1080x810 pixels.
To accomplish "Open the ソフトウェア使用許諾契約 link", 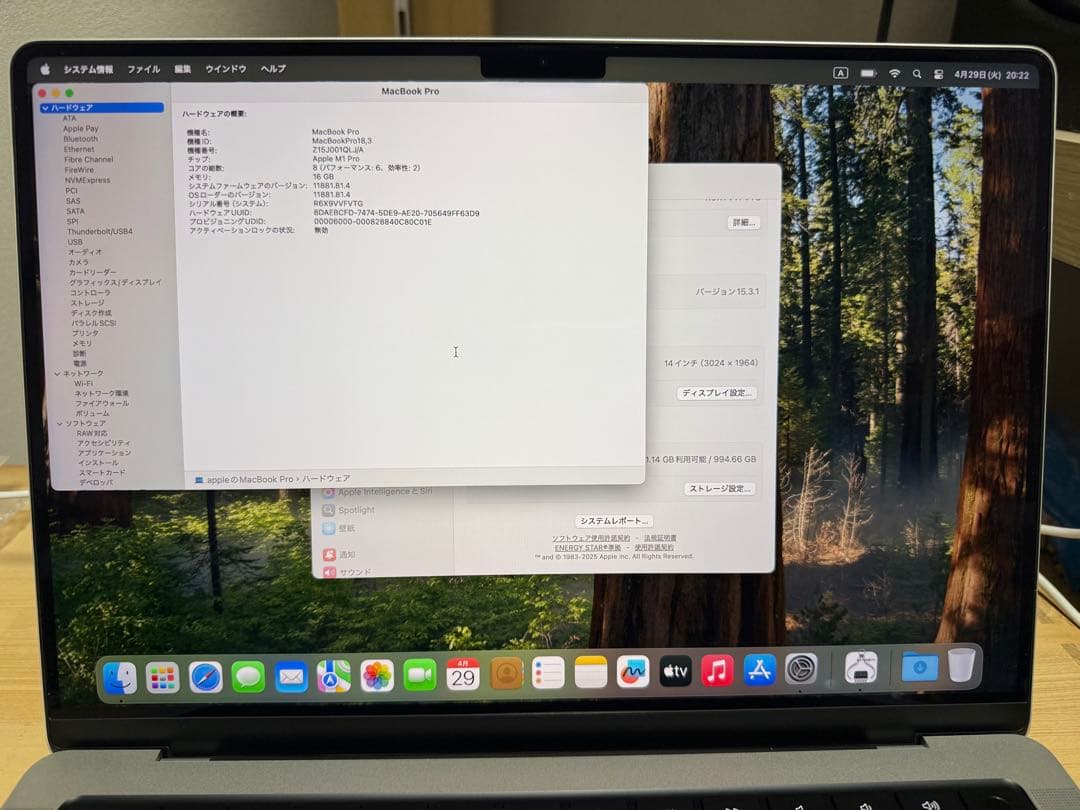I will (591, 538).
